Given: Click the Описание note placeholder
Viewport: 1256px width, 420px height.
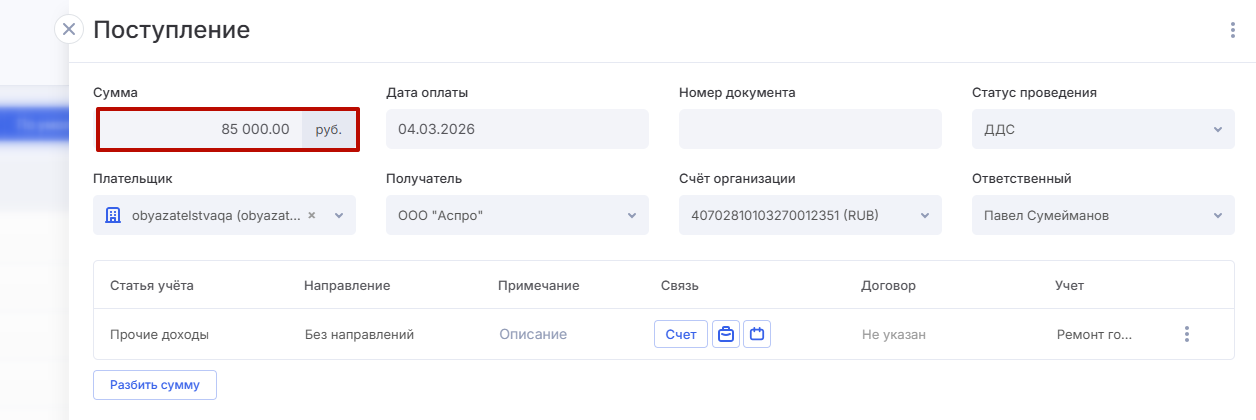Looking at the screenshot, I should [533, 334].
